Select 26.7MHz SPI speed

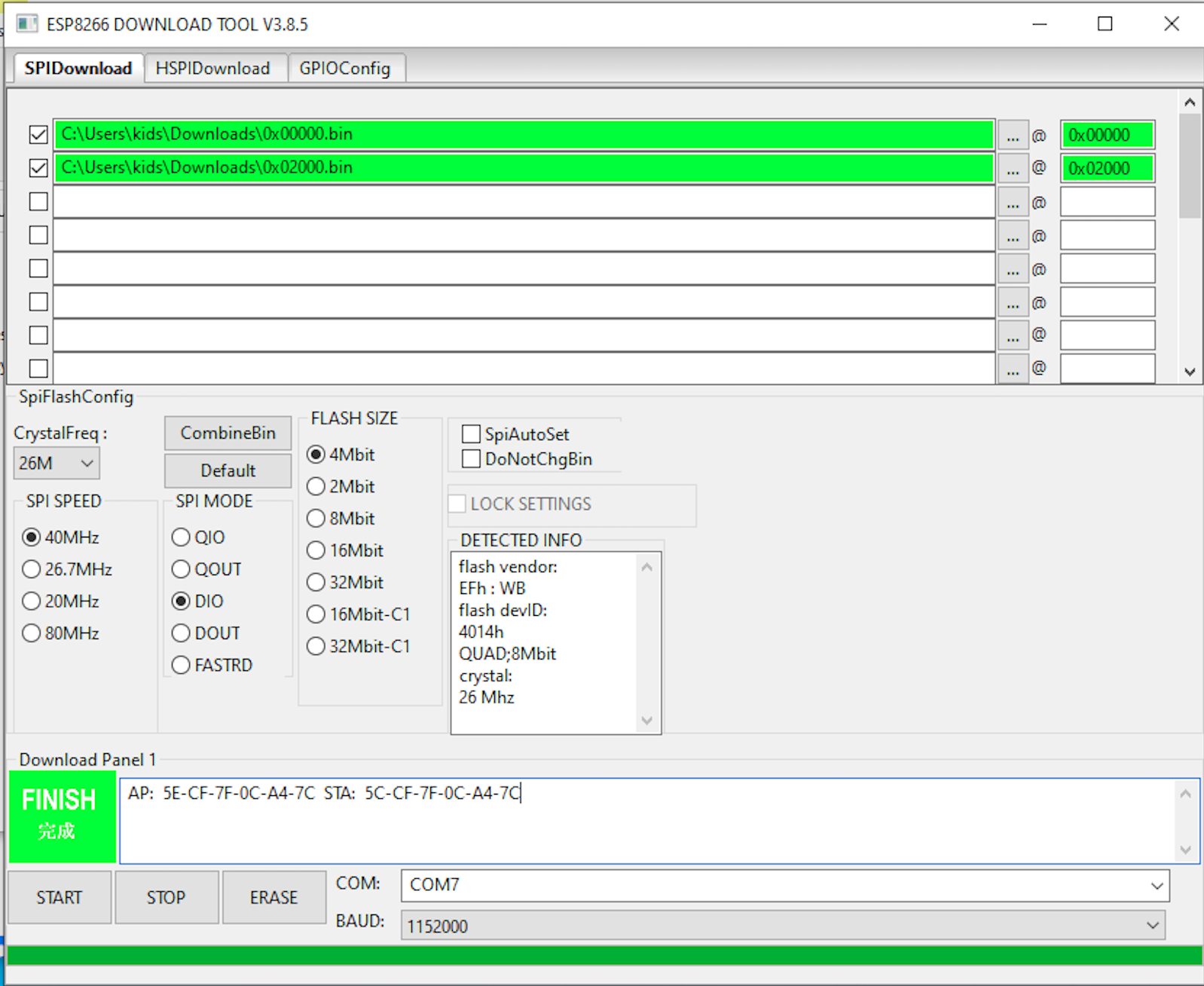(x=68, y=569)
